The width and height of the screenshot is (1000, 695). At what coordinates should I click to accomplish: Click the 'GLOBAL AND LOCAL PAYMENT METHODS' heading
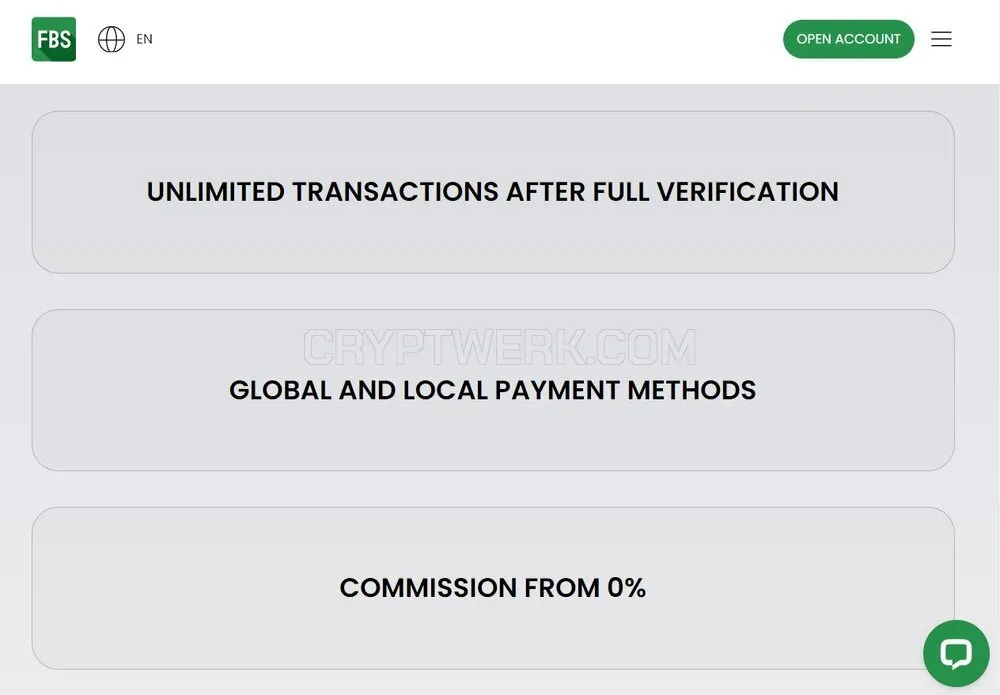tap(493, 390)
